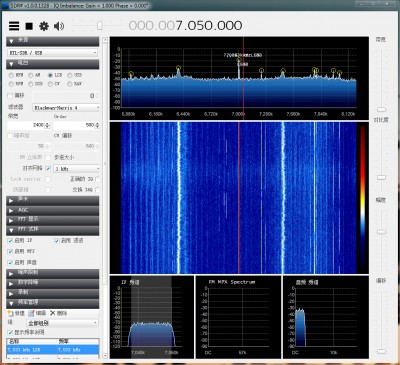Select the DSB mode radio button

coord(31,84)
